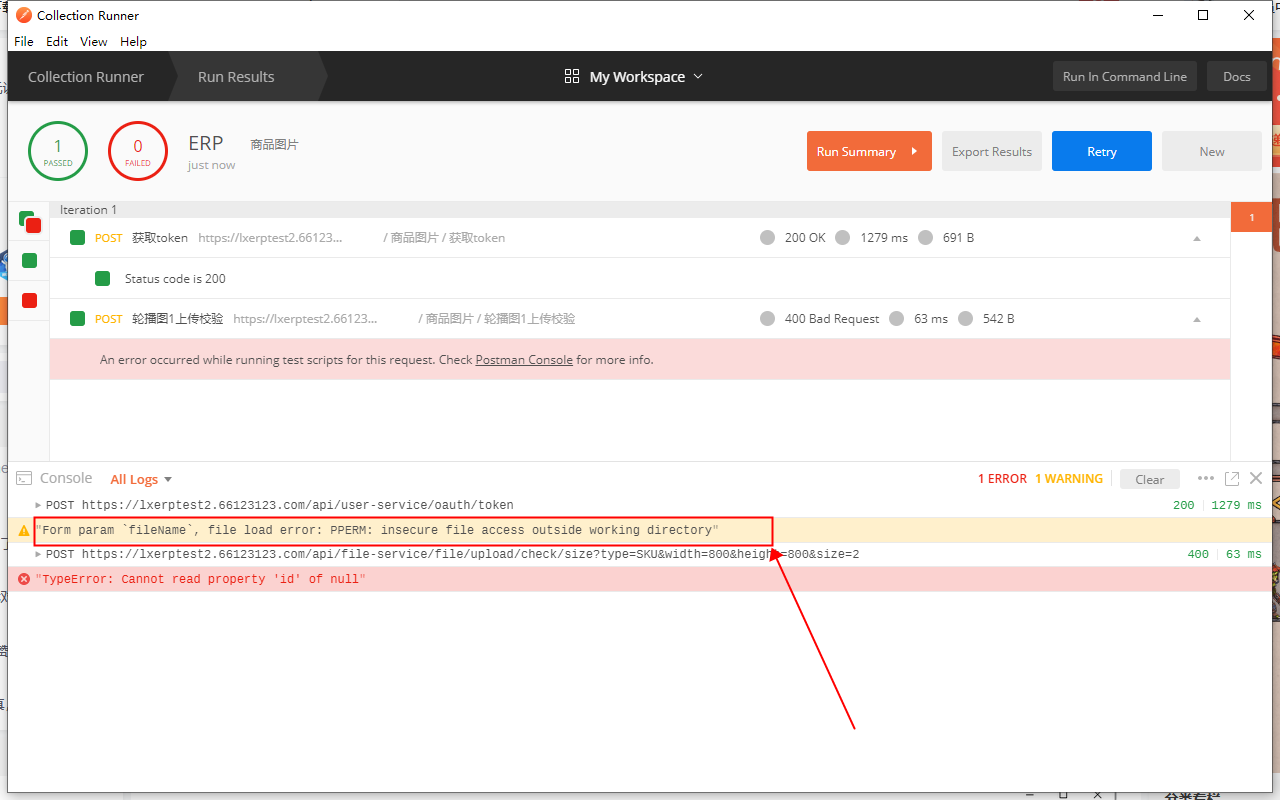This screenshot has width=1280, height=800.
Task: Open the View menu
Action: click(93, 41)
